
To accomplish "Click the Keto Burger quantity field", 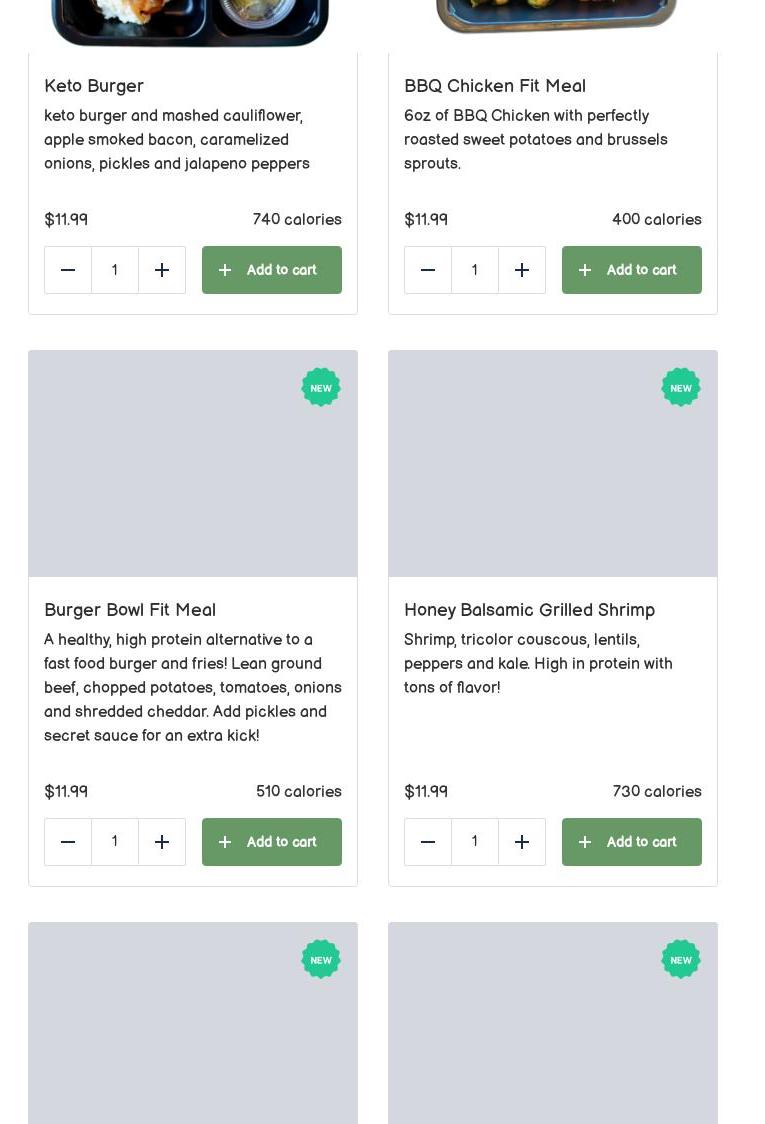I will pyautogui.click(x=115, y=270).
